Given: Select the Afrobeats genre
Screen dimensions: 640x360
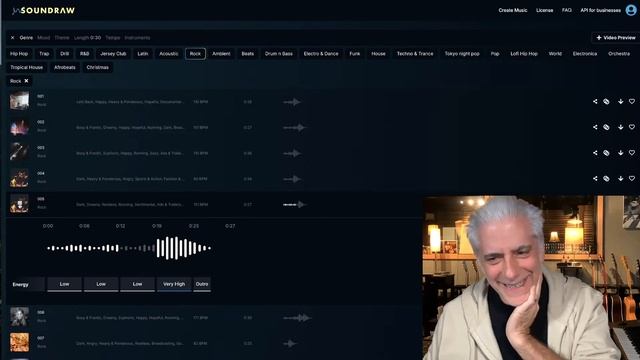Looking at the screenshot, I should point(64,67).
